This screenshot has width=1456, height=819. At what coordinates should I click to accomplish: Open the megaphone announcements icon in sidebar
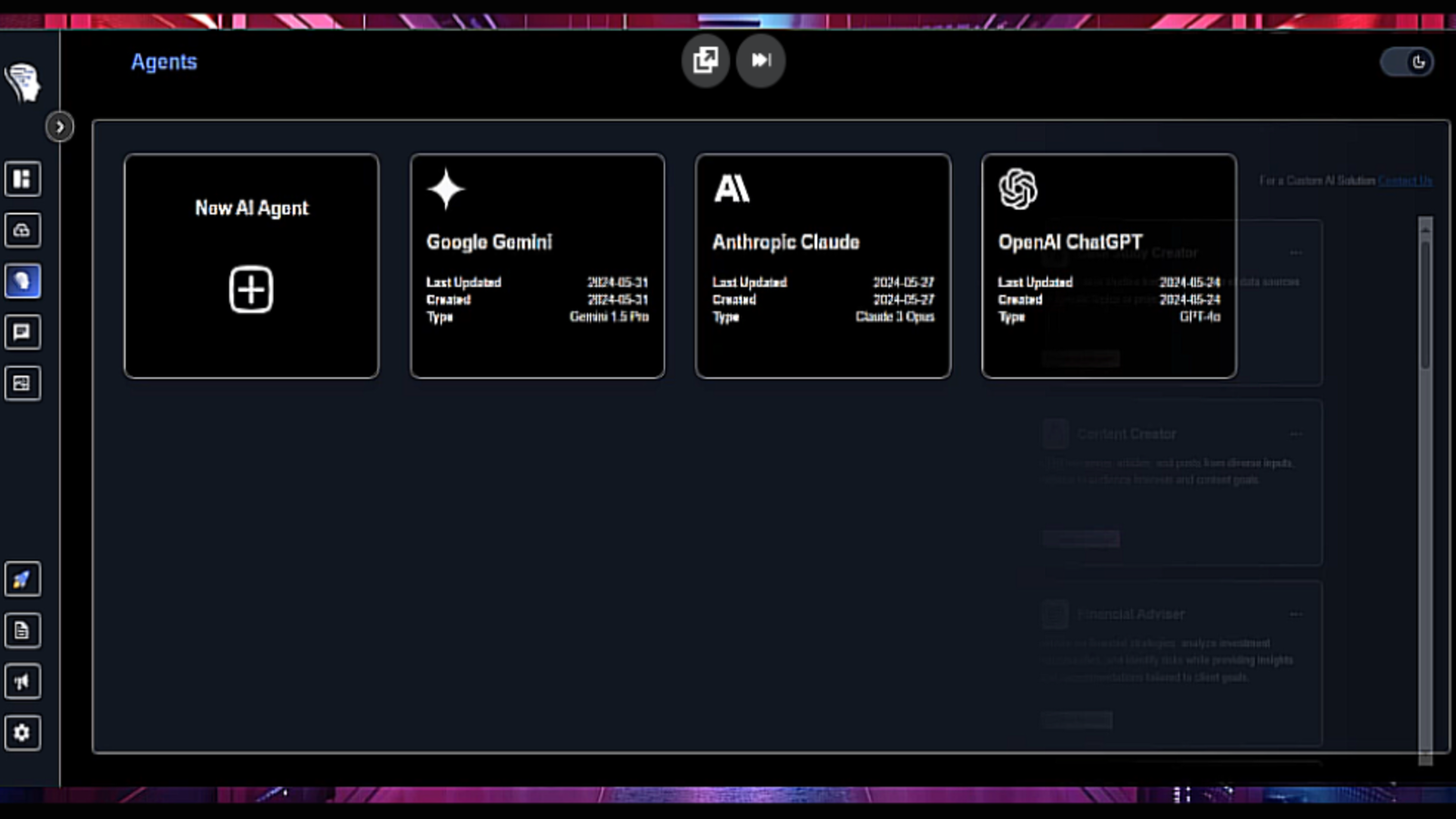pyautogui.click(x=22, y=682)
